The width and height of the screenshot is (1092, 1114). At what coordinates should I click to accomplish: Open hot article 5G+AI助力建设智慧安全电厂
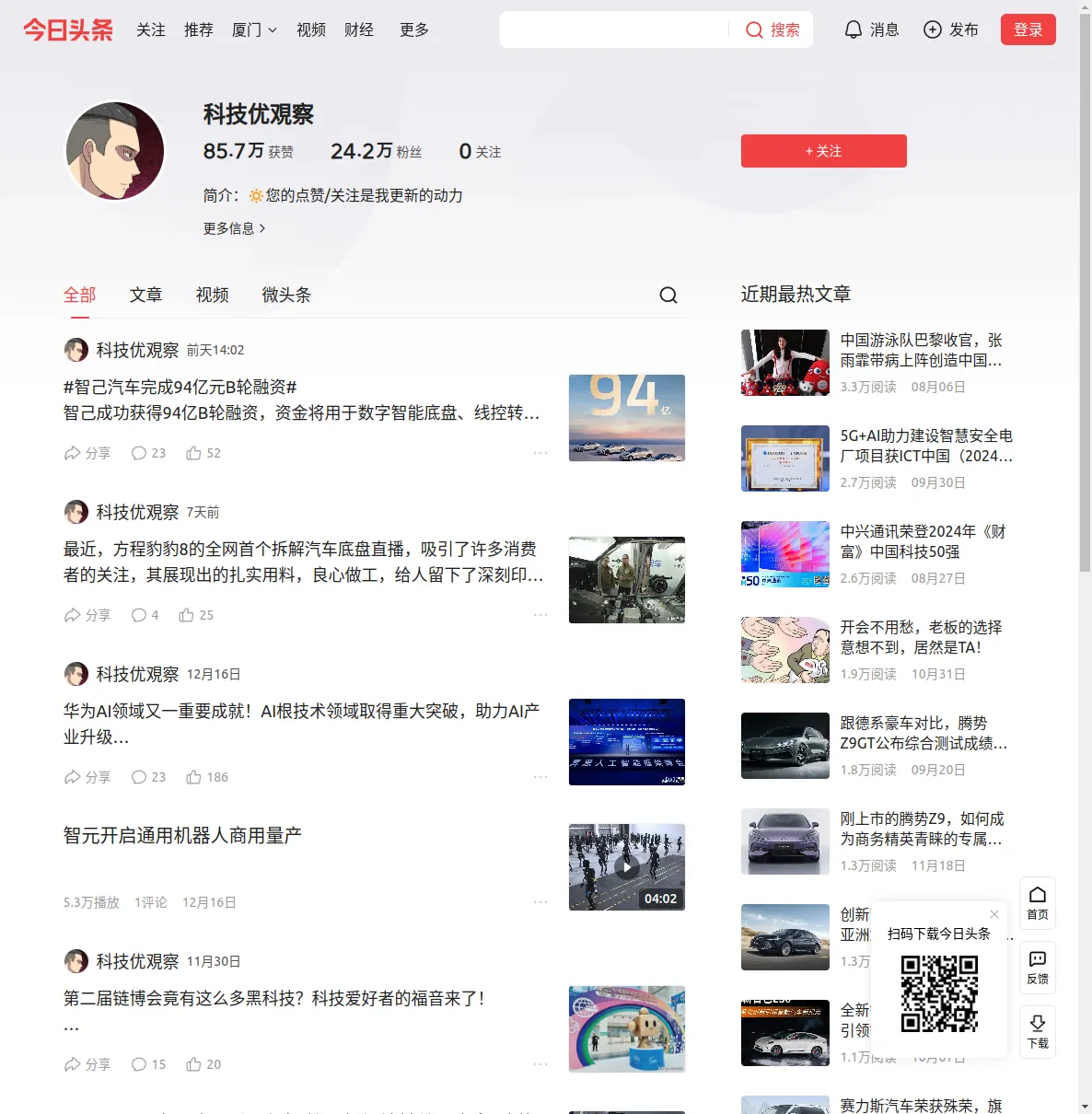click(926, 446)
